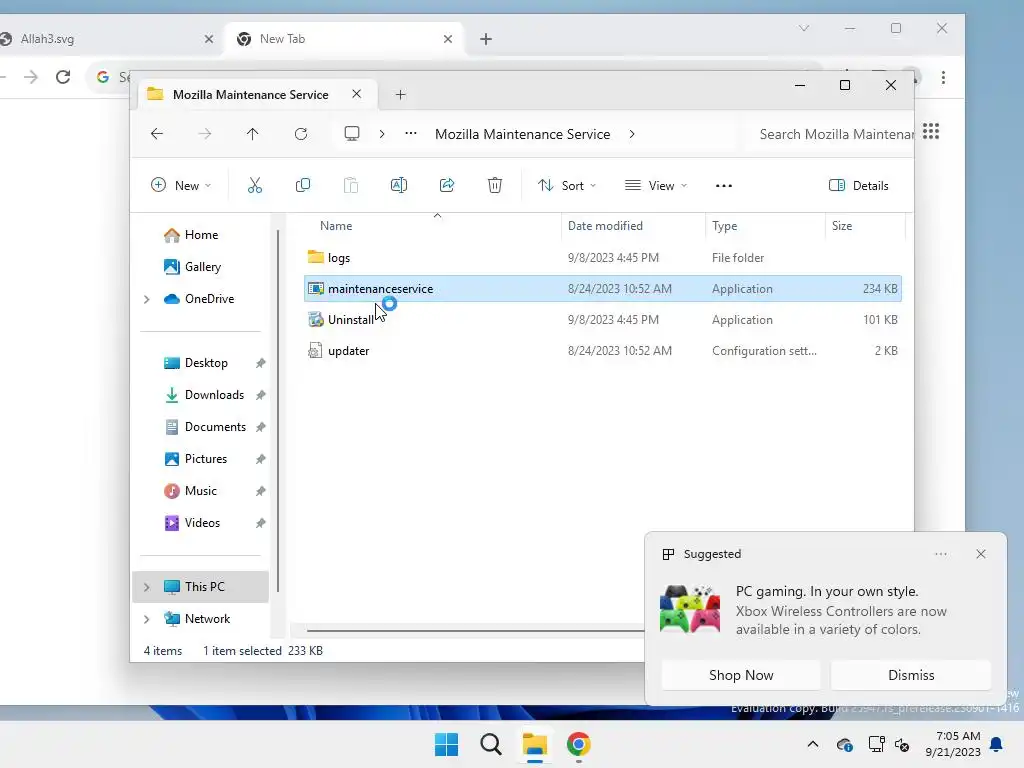
Task: Click the Explorer forward arrow
Action: [x=204, y=134]
